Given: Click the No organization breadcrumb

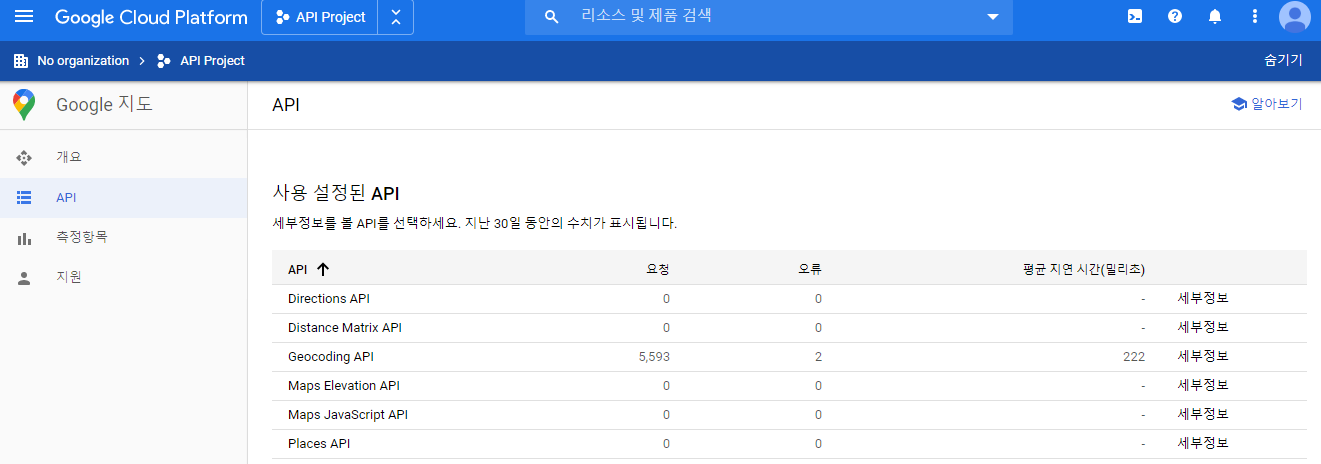Looking at the screenshot, I should [83, 61].
